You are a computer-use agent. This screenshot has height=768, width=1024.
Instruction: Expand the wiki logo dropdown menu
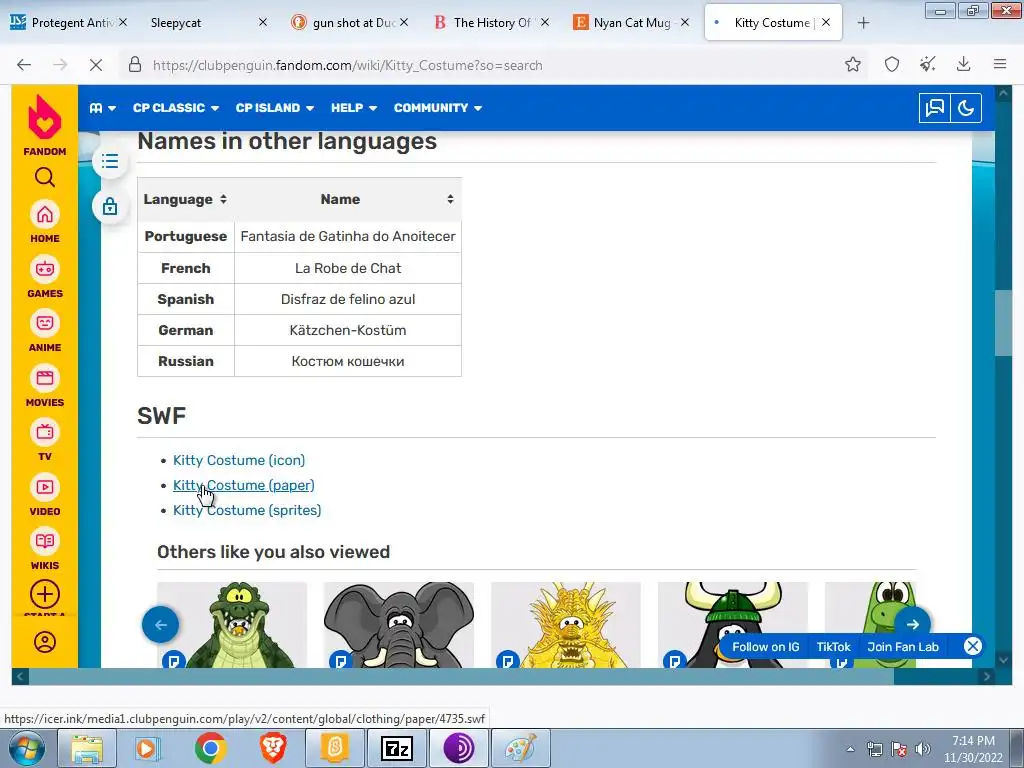coord(103,108)
